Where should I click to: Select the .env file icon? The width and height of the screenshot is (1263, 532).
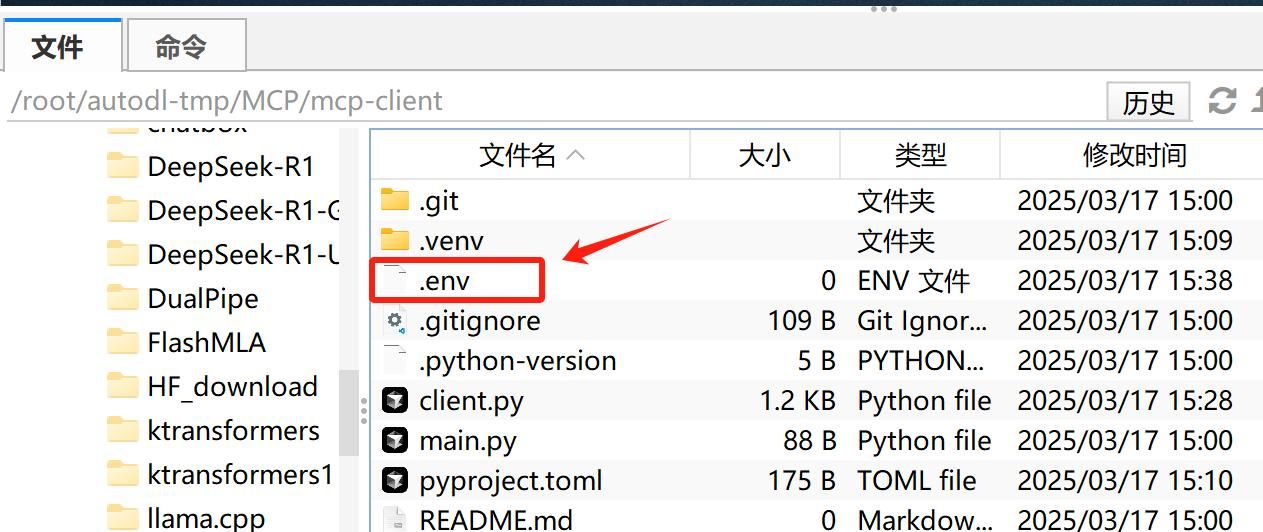396,280
